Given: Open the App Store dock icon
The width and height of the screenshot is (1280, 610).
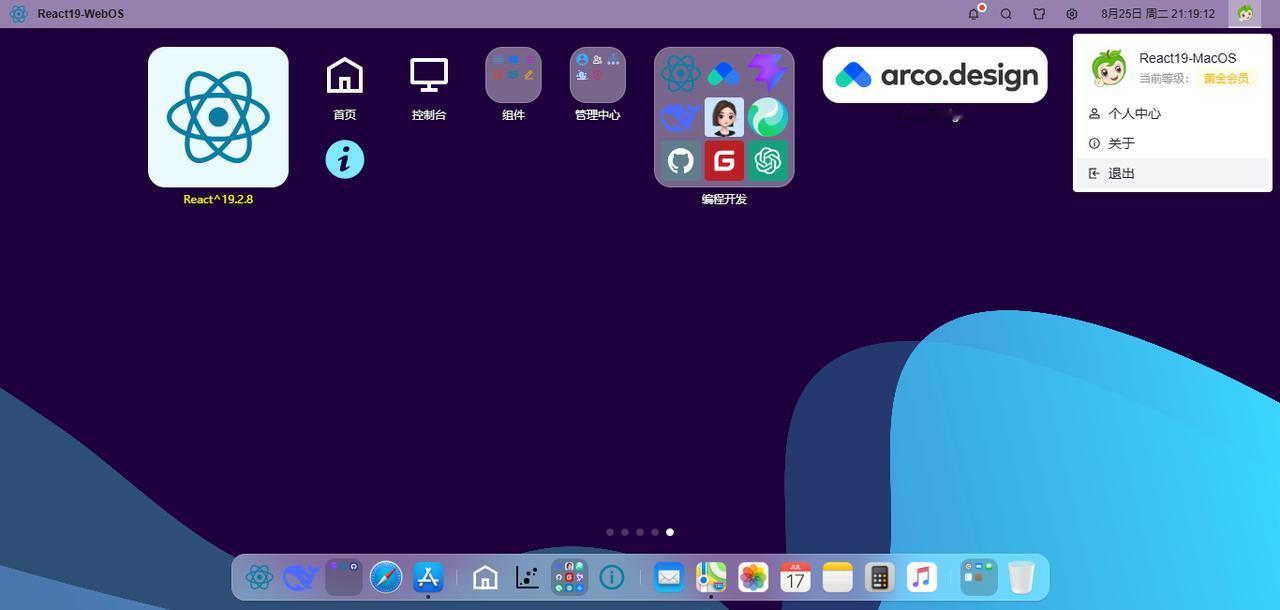Looking at the screenshot, I should [428, 577].
